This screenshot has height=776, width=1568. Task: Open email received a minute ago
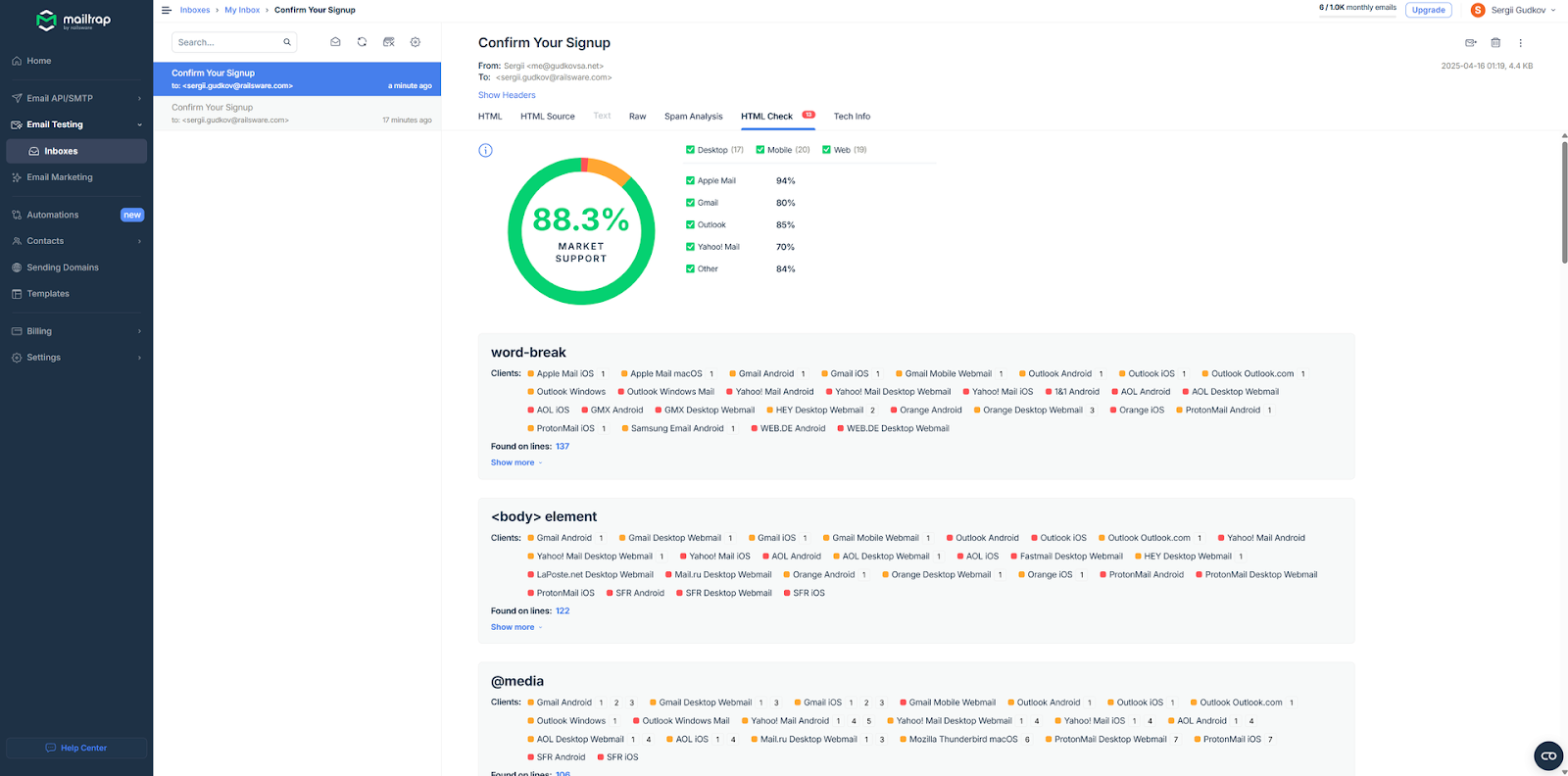click(297, 79)
